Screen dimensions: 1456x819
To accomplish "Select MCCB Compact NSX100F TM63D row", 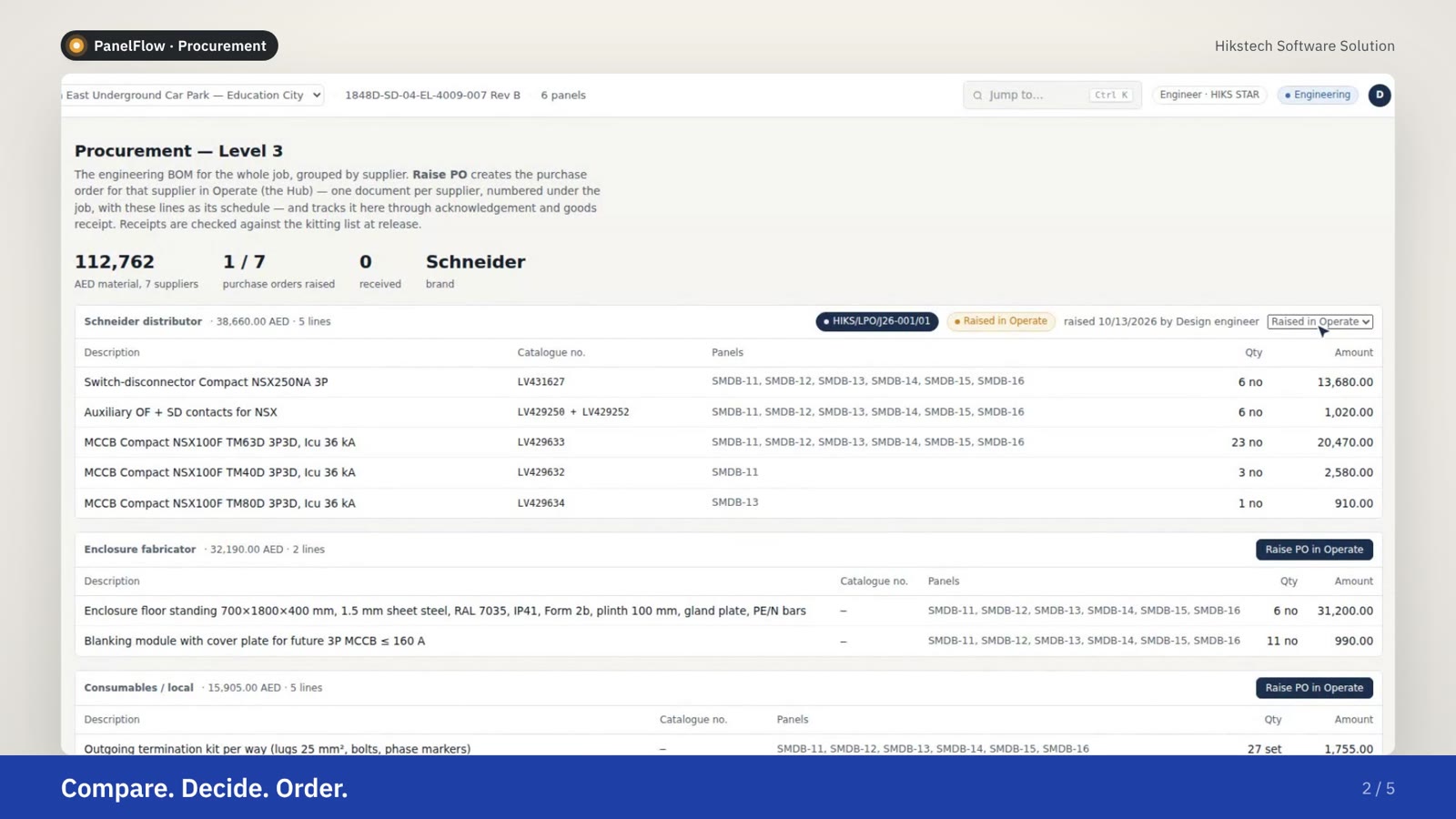I will point(728,442).
